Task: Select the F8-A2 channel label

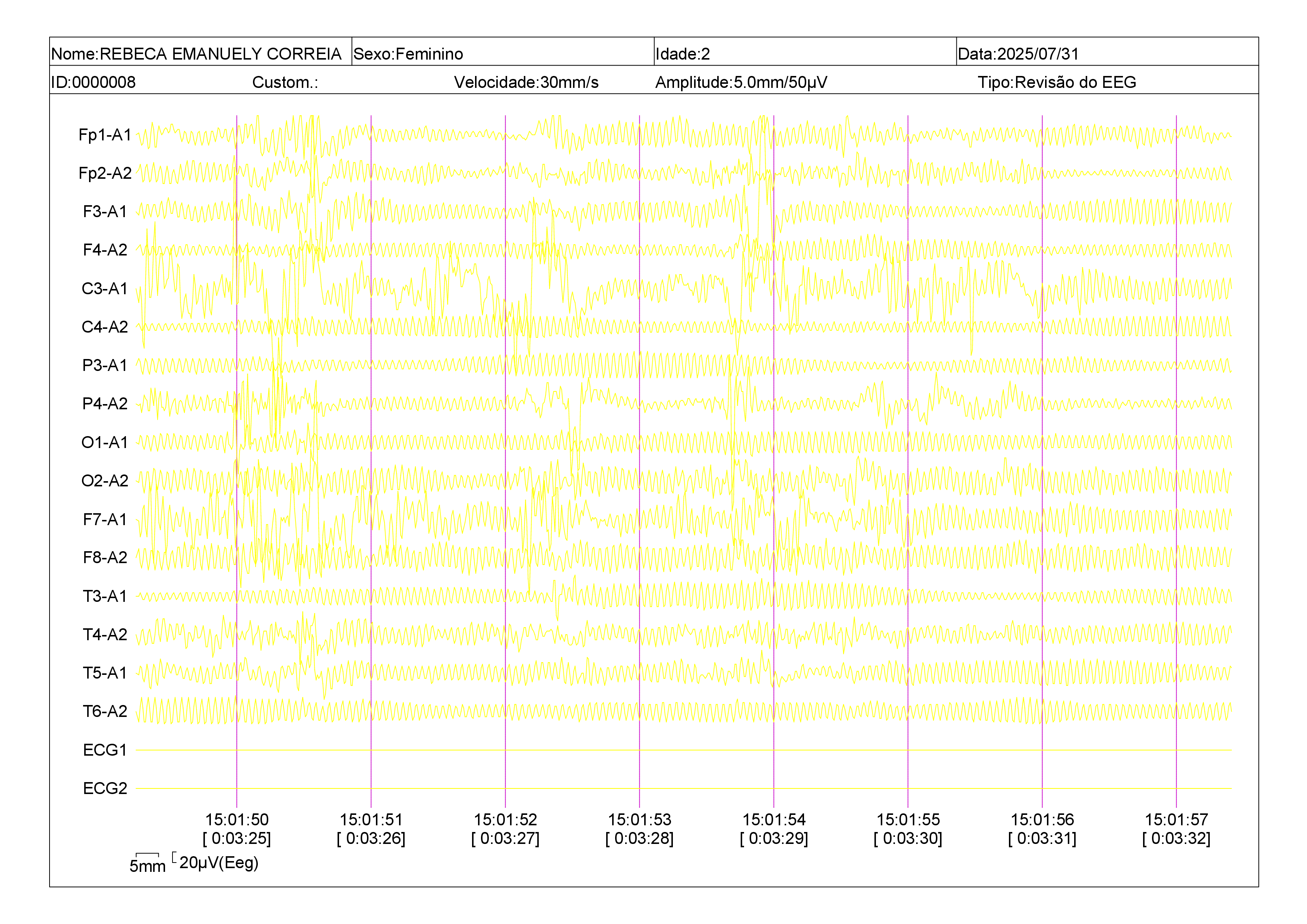Action: coord(105,558)
